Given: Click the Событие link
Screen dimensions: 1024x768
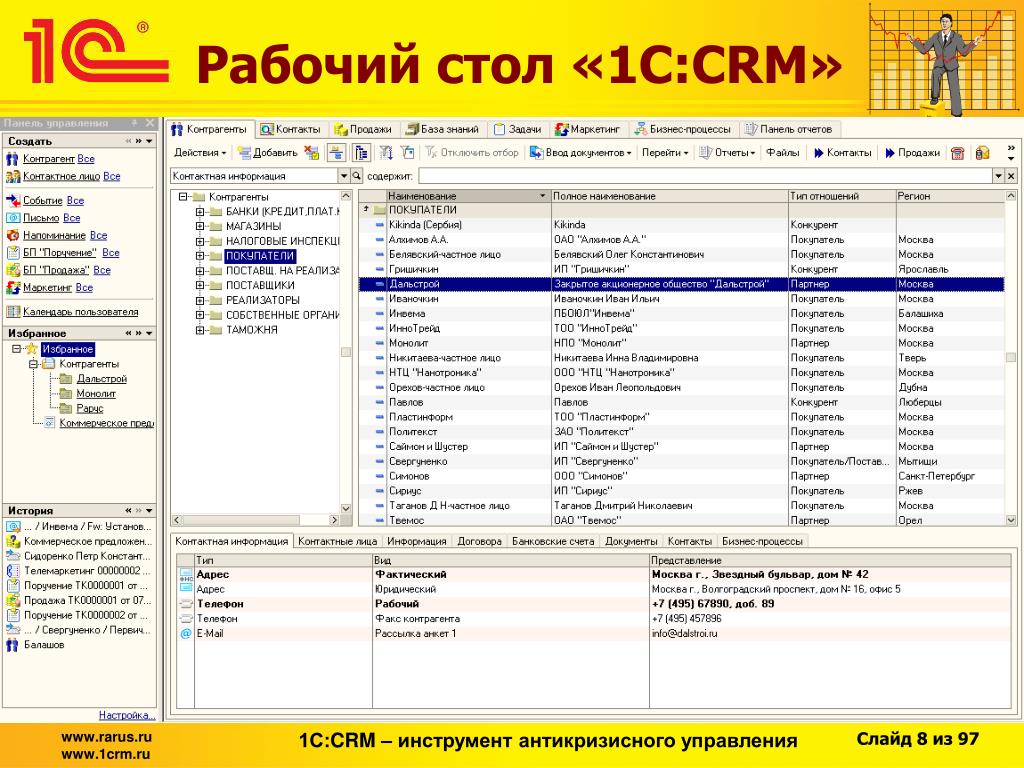Looking at the screenshot, I should pos(42,200).
